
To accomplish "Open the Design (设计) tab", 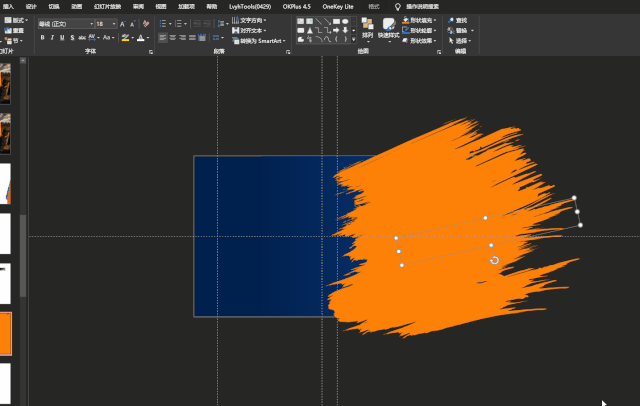I will coord(31,7).
